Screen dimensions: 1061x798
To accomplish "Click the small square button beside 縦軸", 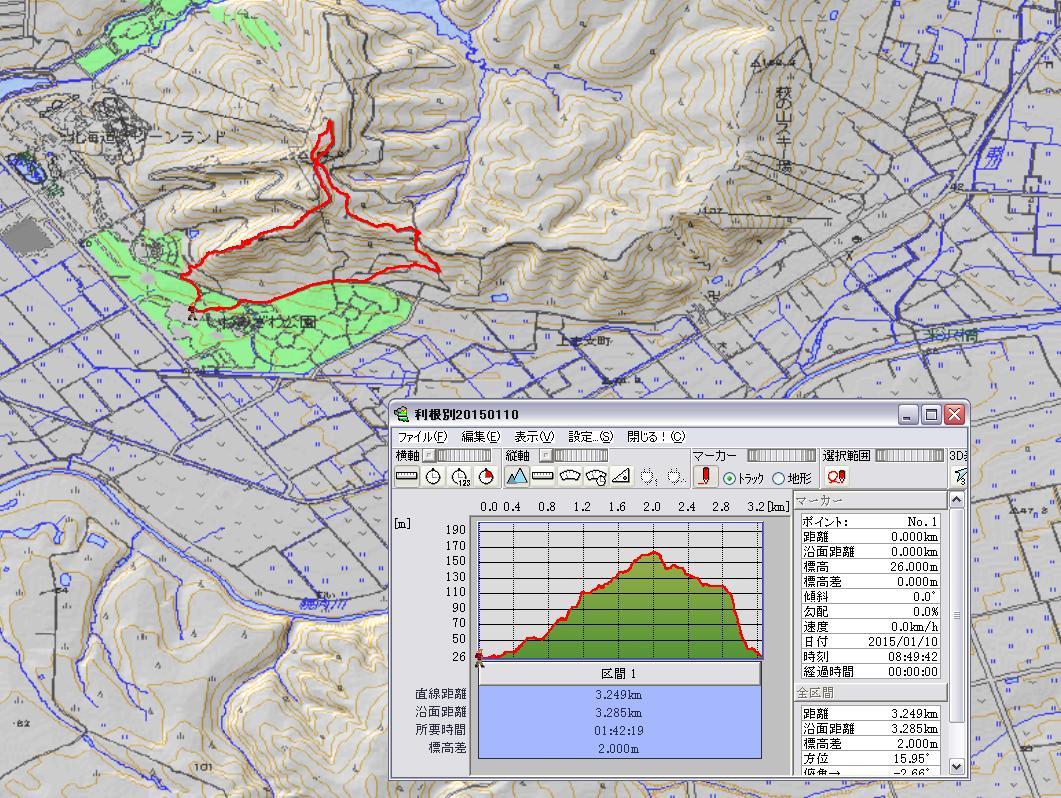I will point(545,456).
